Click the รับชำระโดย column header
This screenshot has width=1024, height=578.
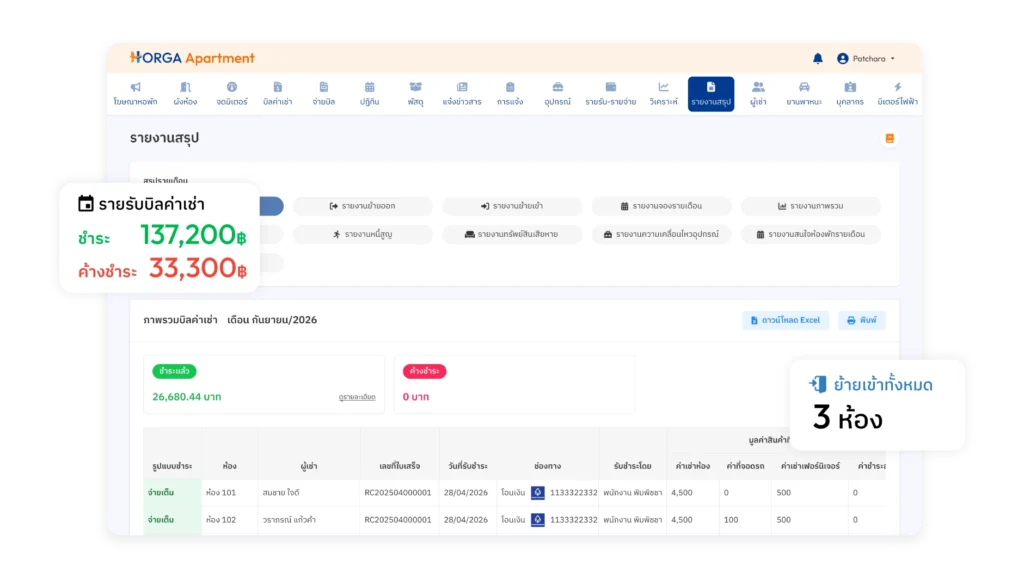point(633,466)
